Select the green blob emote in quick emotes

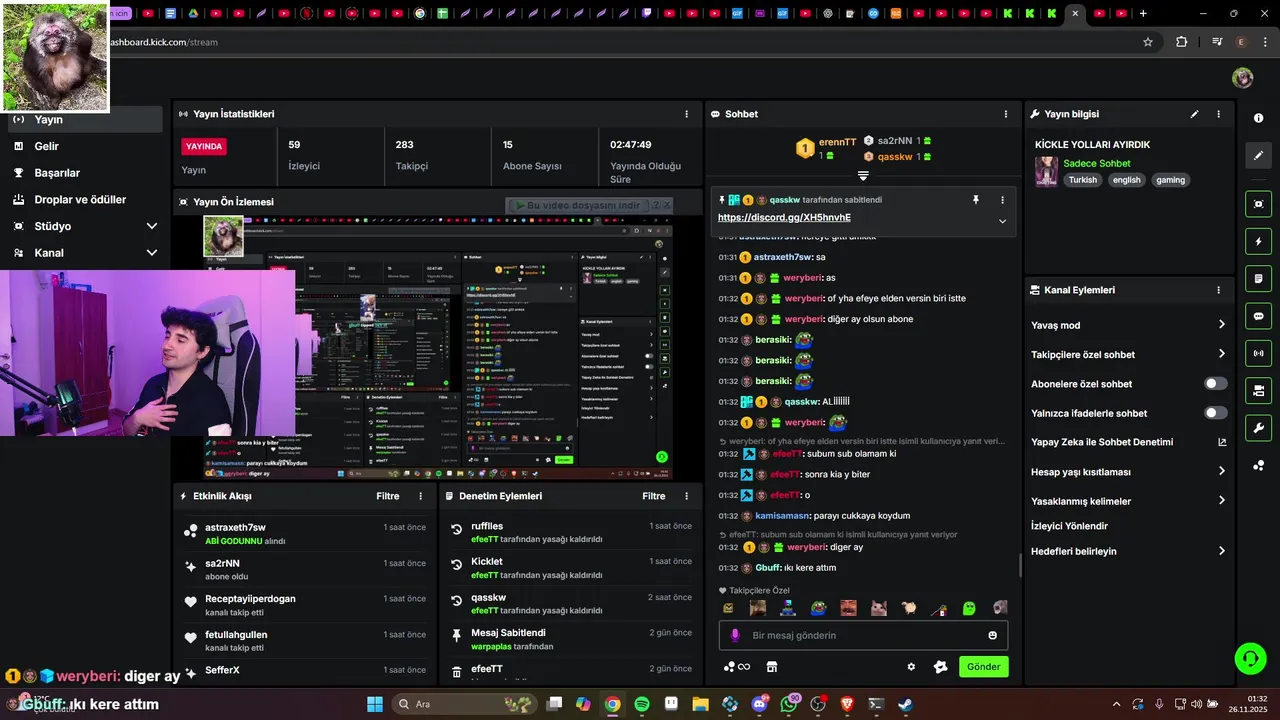point(969,608)
